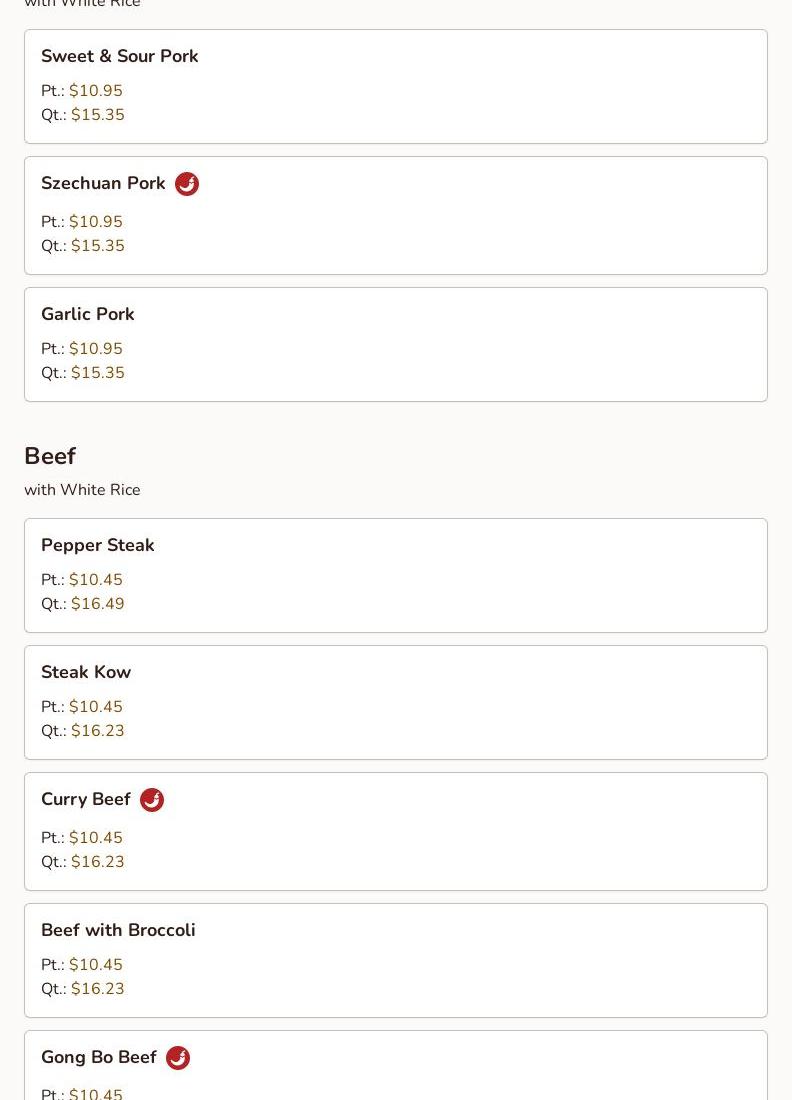The width and height of the screenshot is (792, 1100).
Task: Select the Curry Beef item title
Action: [86, 799]
